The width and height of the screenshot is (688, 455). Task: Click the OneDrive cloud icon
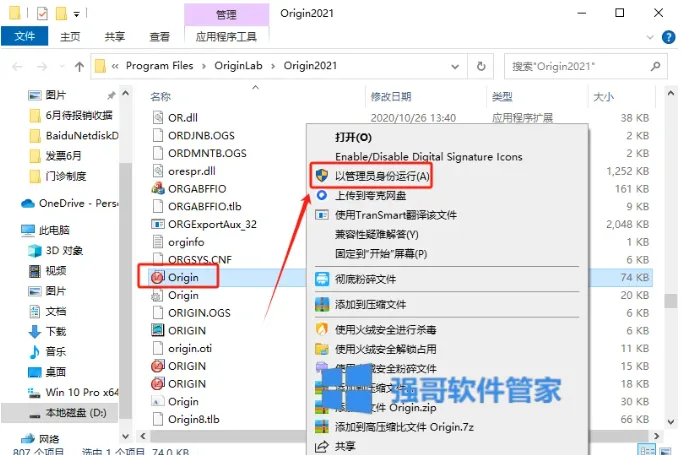click(28, 204)
